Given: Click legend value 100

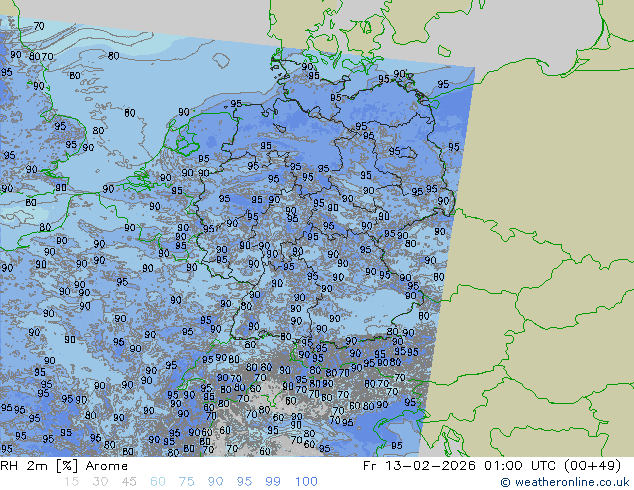Looking at the screenshot, I should [x=306, y=482].
